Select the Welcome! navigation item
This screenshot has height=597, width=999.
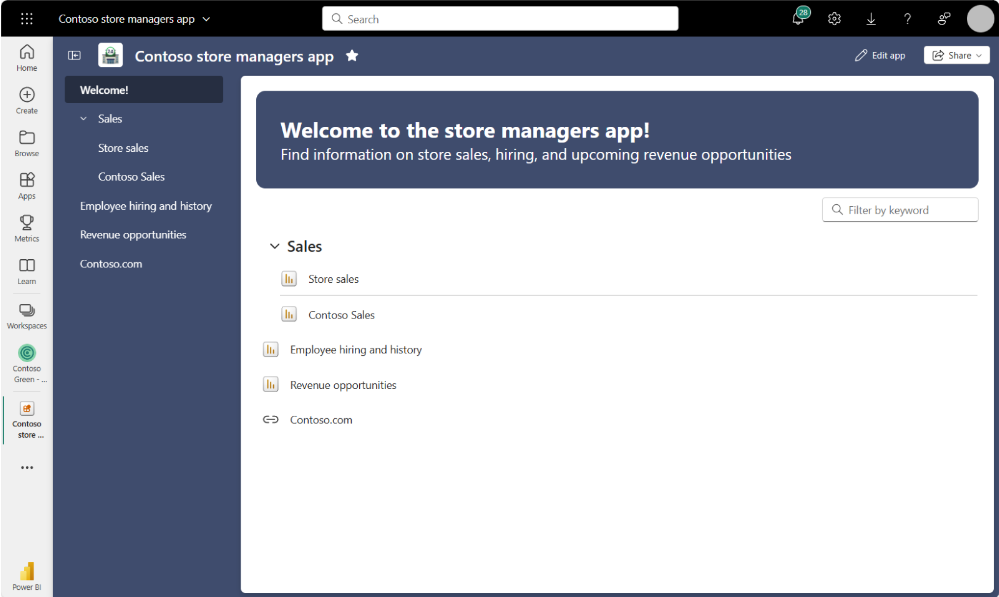click(143, 89)
